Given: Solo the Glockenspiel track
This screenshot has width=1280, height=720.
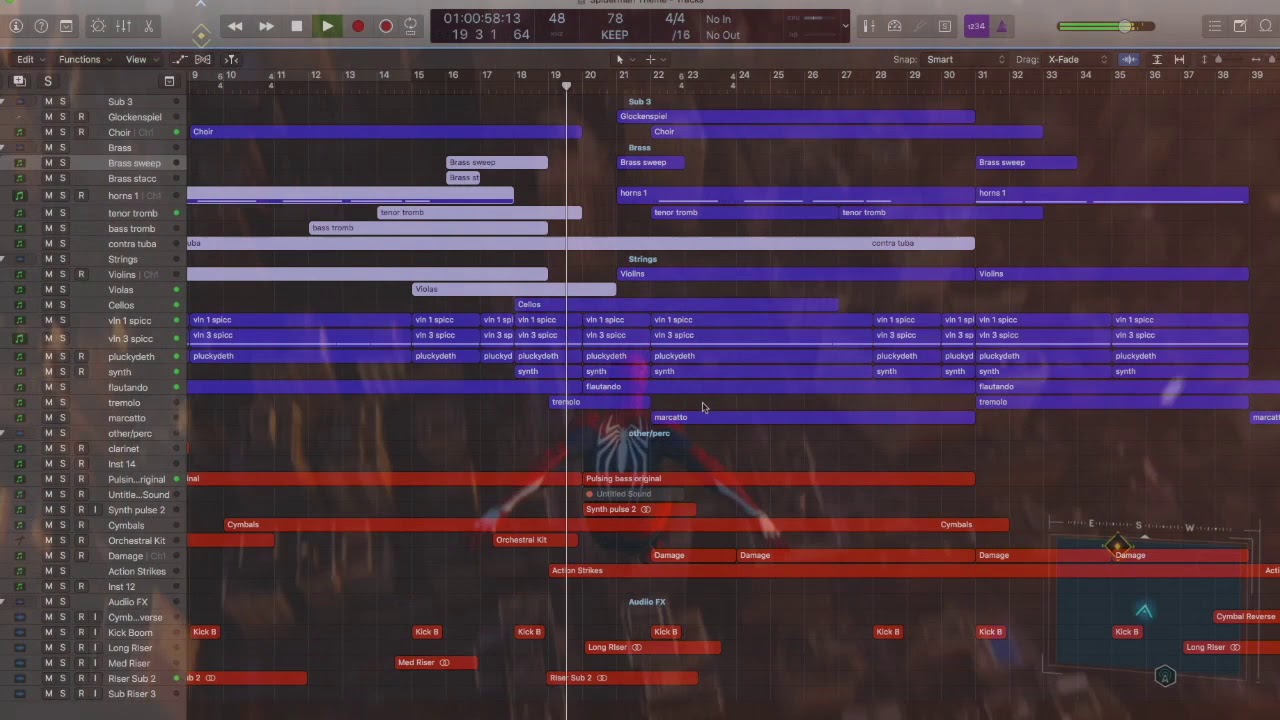Looking at the screenshot, I should (x=62, y=117).
